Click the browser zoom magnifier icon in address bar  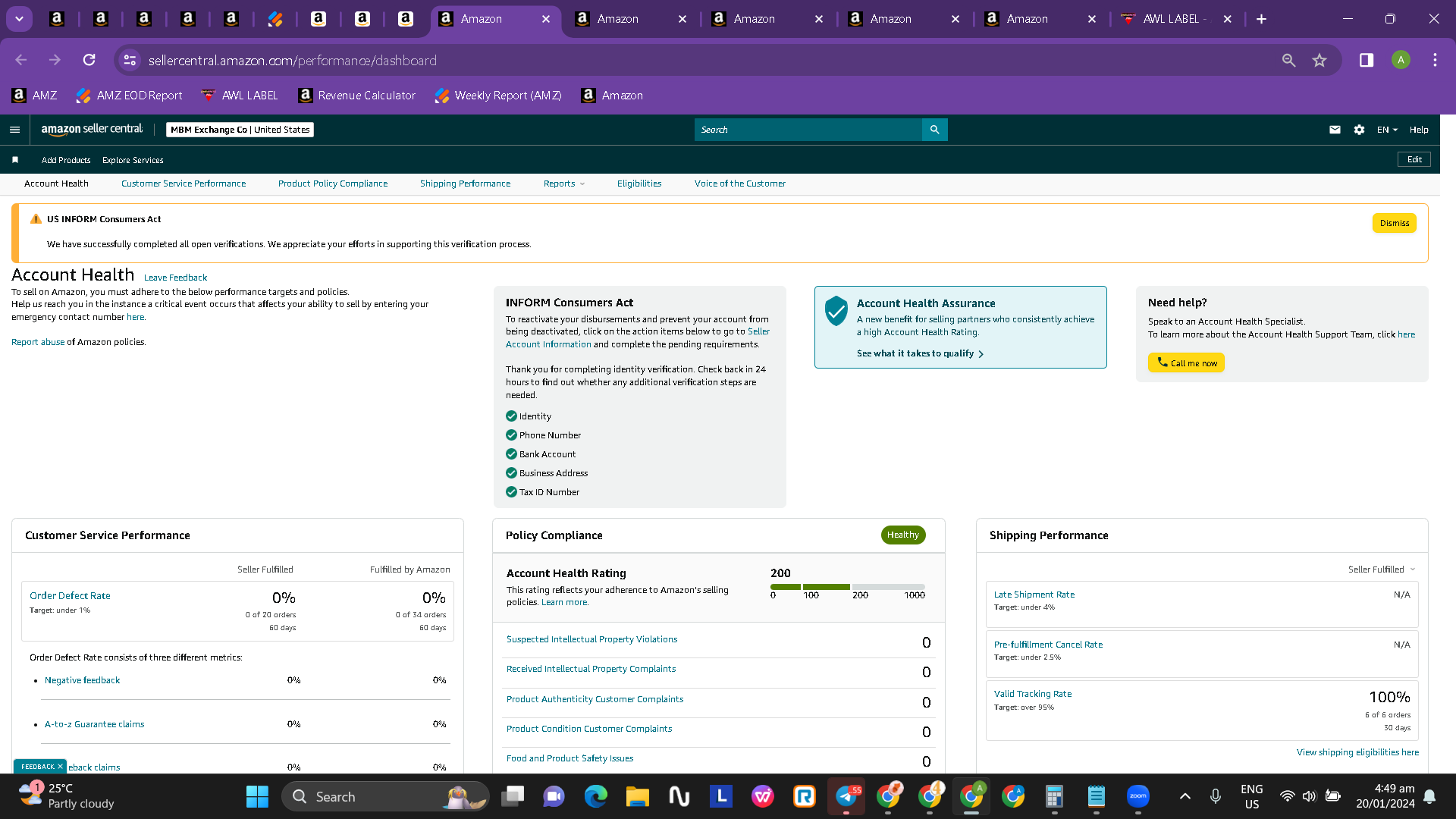[x=1288, y=60]
